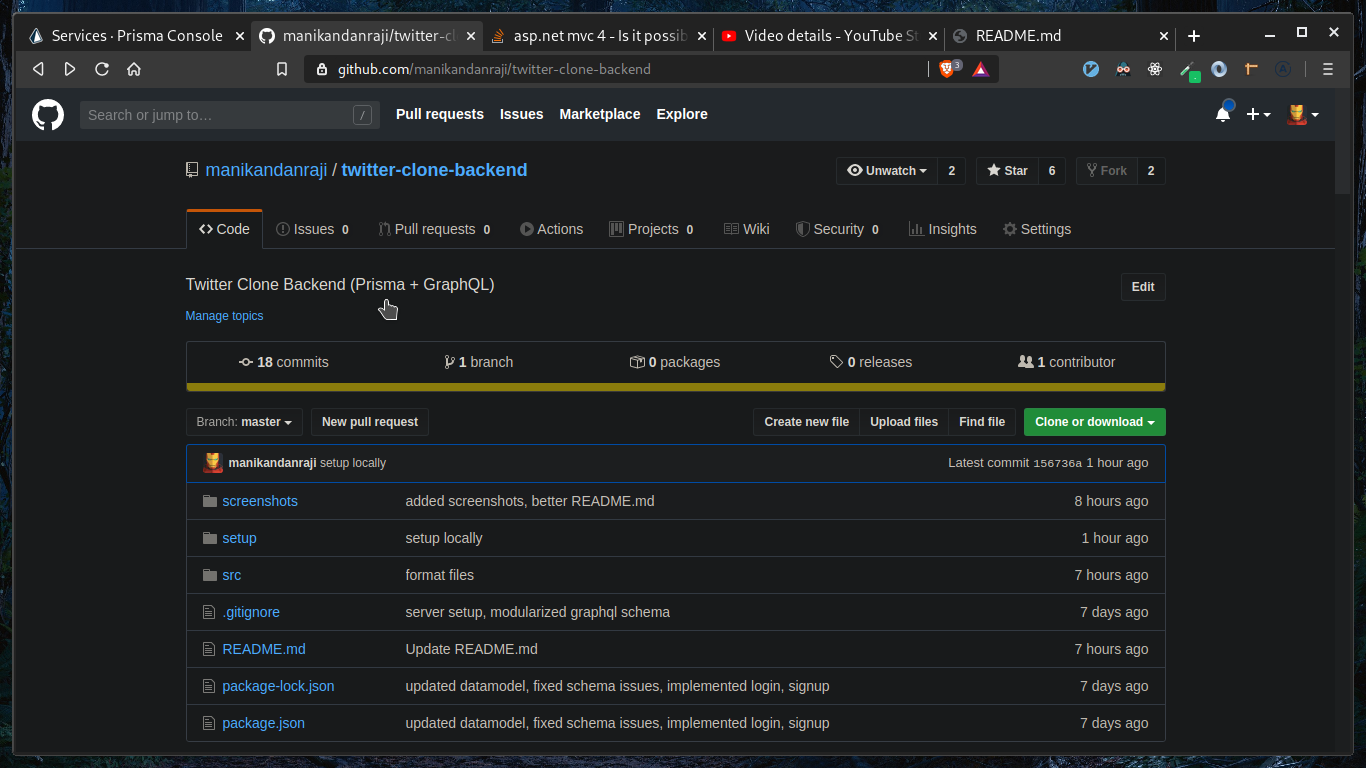
Task: Switch to Services Prisma Console tab
Action: click(136, 36)
